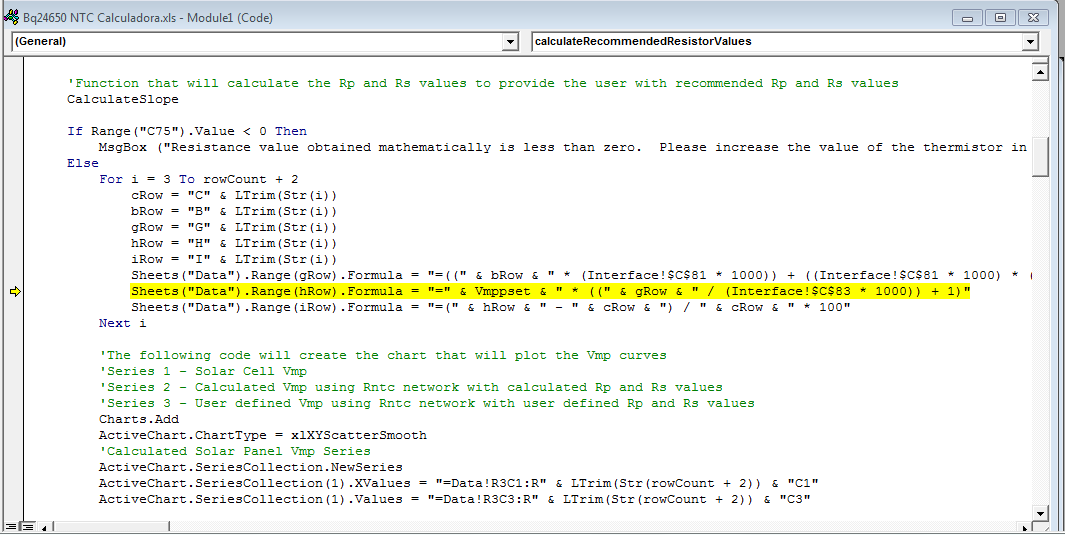The width and height of the screenshot is (1065, 535).
Task: Restore the Module1 code window
Action: pos(1000,18)
